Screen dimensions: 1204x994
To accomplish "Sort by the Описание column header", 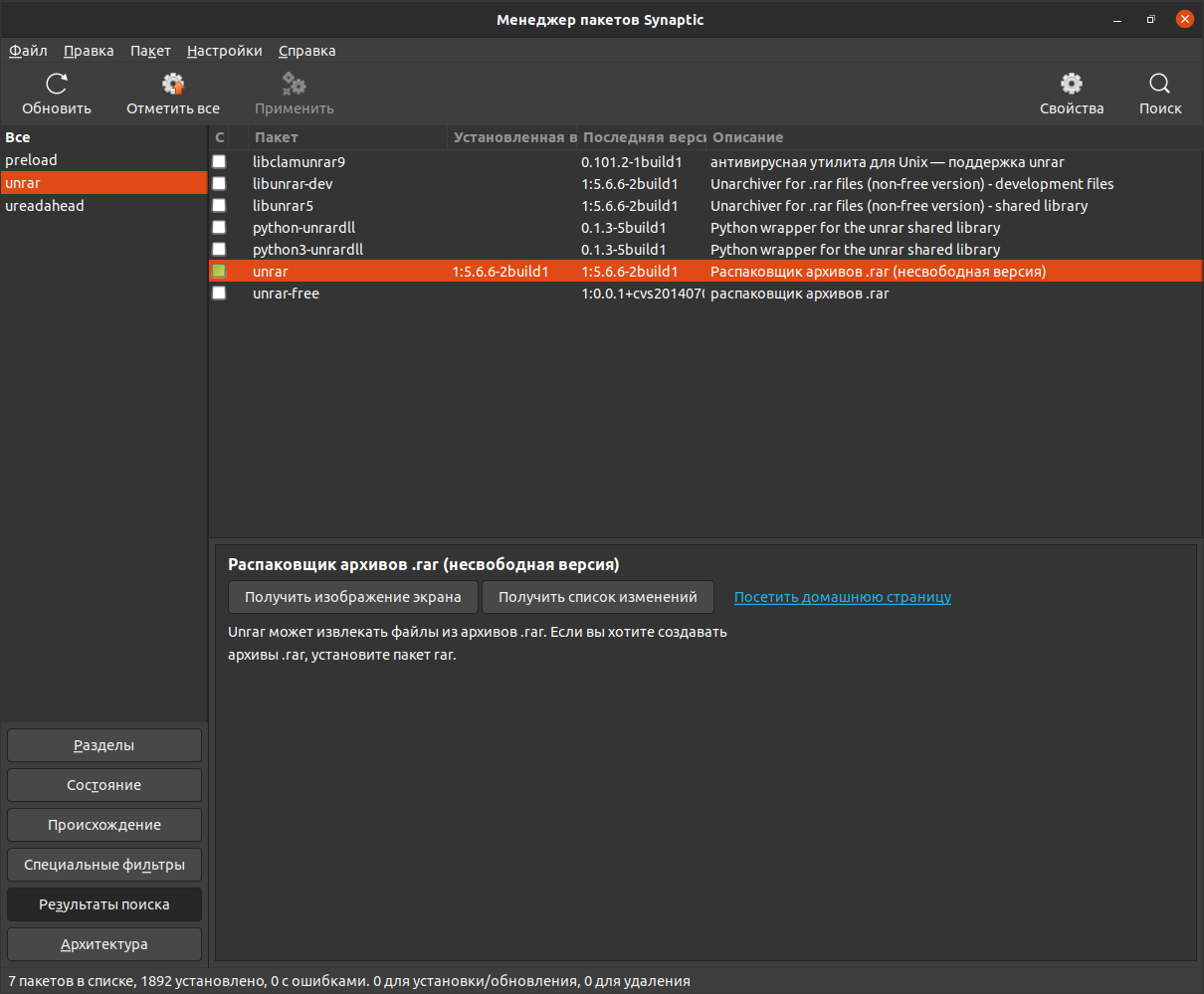I will 746,137.
